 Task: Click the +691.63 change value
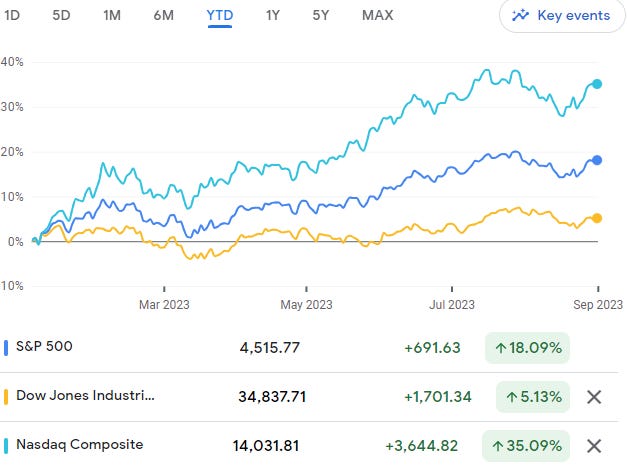pos(433,348)
